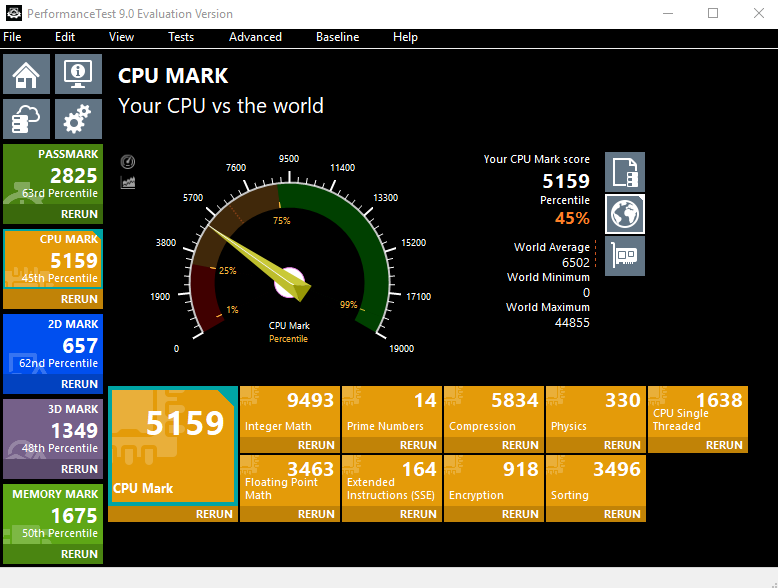The image size is (778, 588).
Task: Open the Advanced menu
Action: click(x=255, y=37)
